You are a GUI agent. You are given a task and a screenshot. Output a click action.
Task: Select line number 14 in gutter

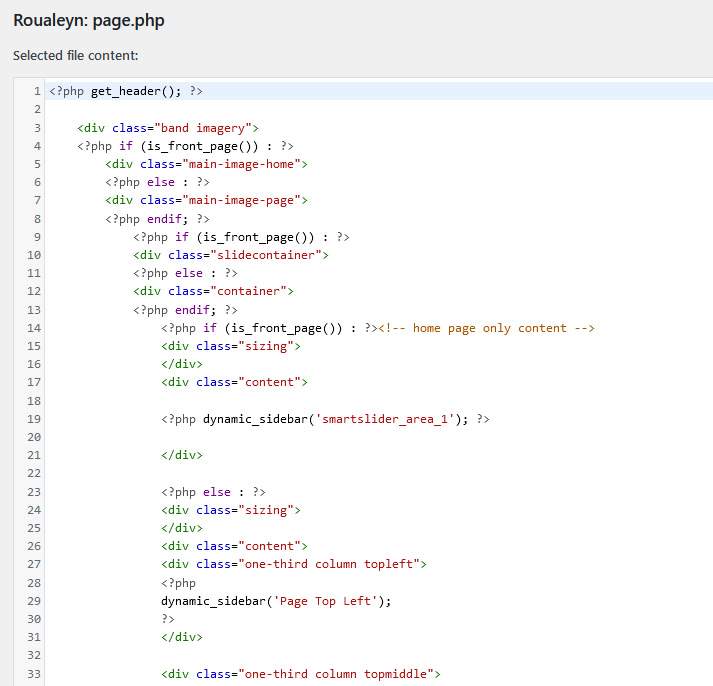click(x=34, y=328)
